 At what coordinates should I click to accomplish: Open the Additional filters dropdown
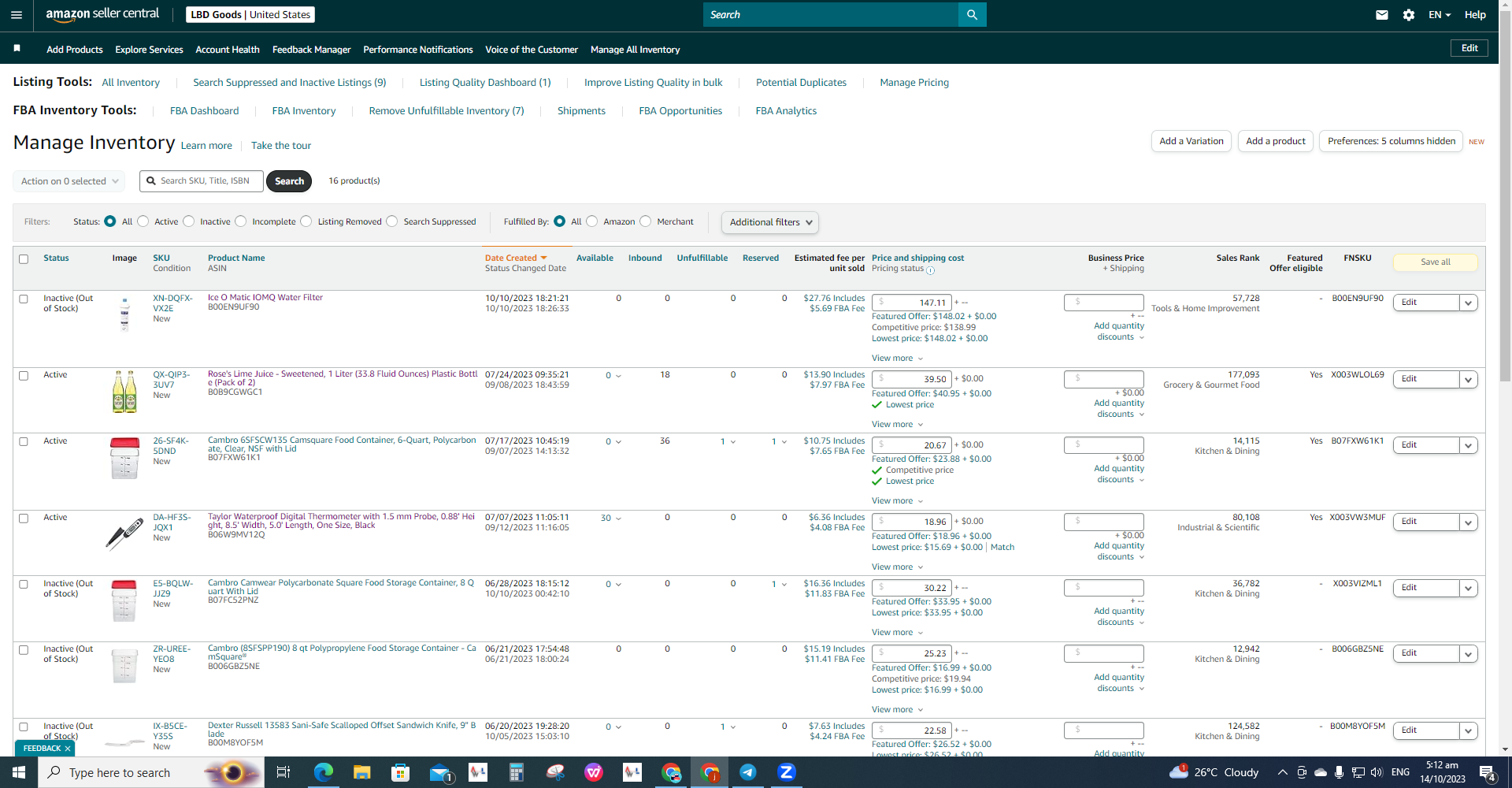[770, 222]
